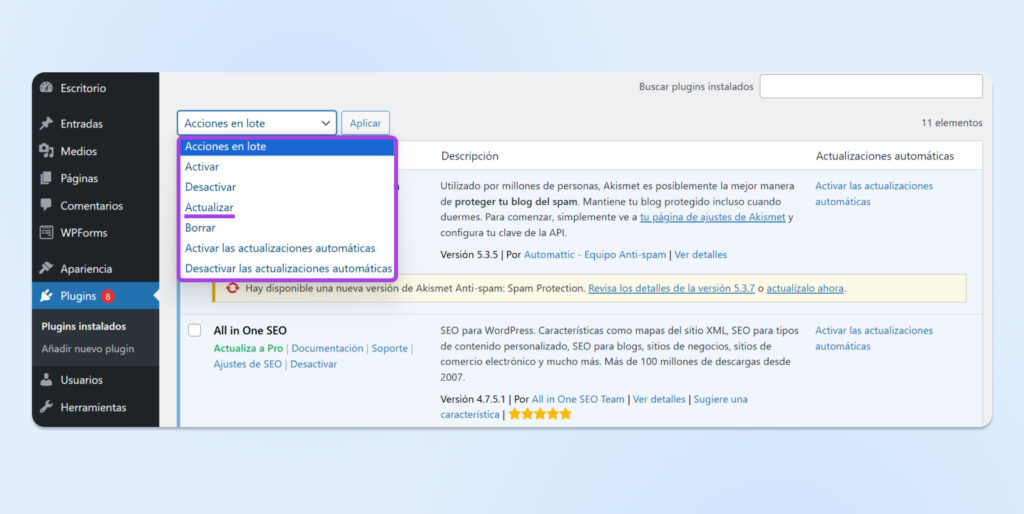Click the All in One SEO plugin title
This screenshot has width=1024, height=514.
coord(250,330)
